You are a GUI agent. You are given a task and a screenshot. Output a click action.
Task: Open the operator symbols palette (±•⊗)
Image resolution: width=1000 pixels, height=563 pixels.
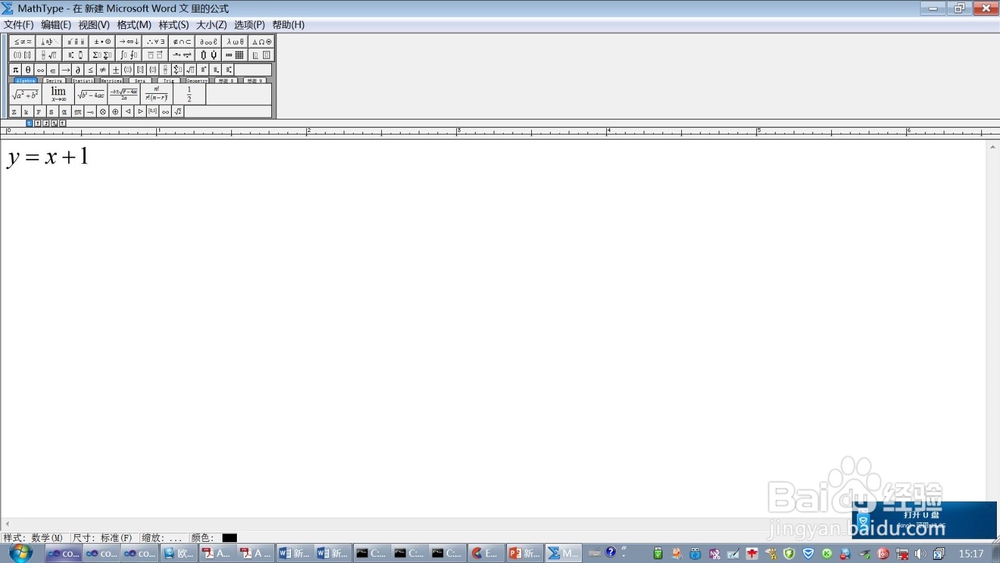(x=102, y=41)
